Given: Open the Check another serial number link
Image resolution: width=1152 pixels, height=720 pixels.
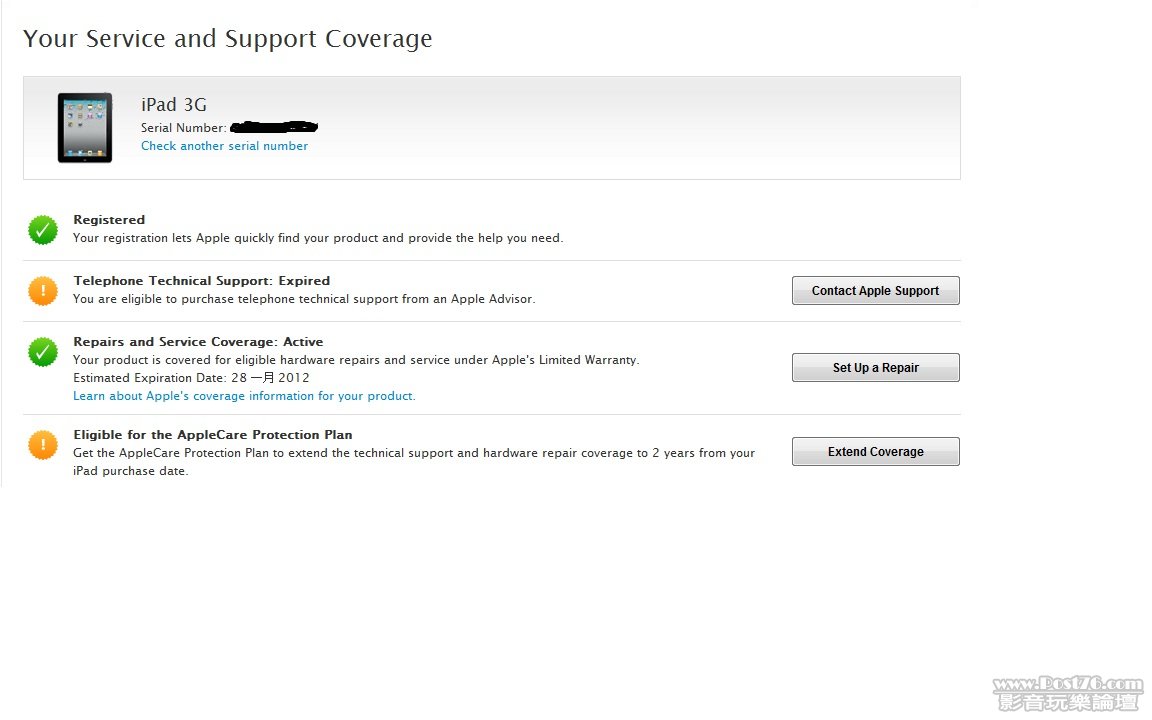Looking at the screenshot, I should [x=224, y=146].
